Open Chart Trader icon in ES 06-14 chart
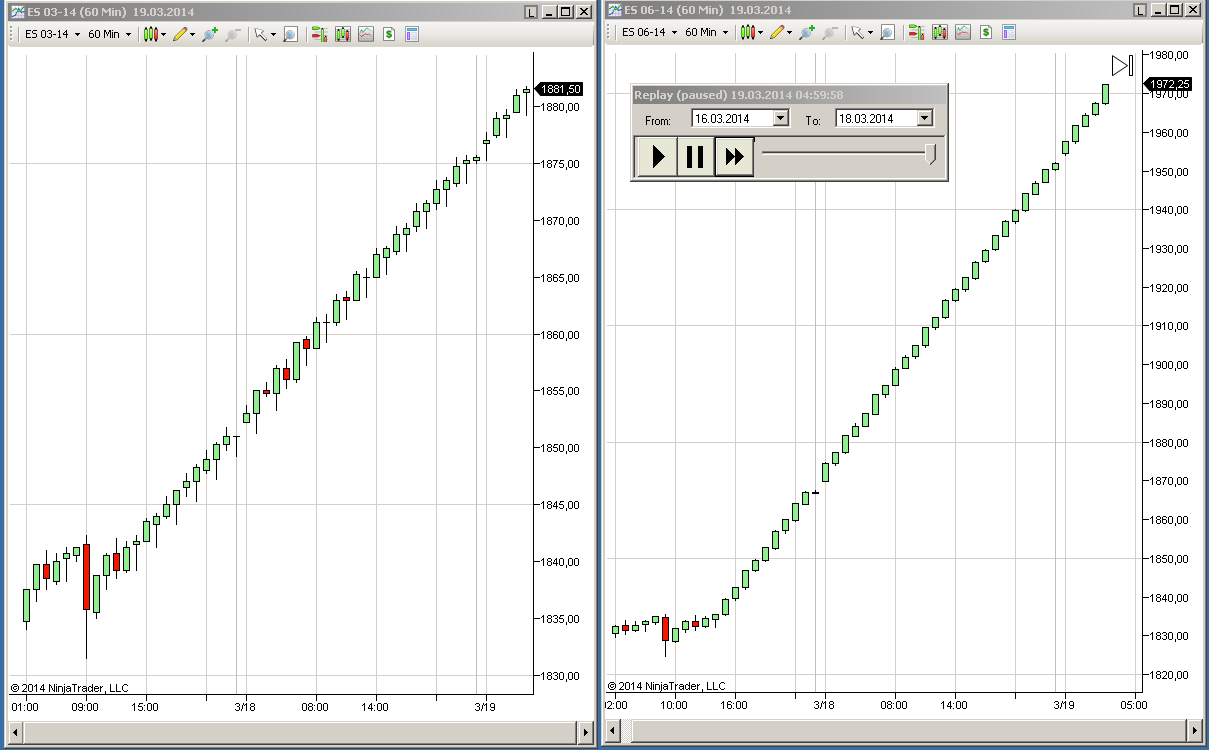 916,32
